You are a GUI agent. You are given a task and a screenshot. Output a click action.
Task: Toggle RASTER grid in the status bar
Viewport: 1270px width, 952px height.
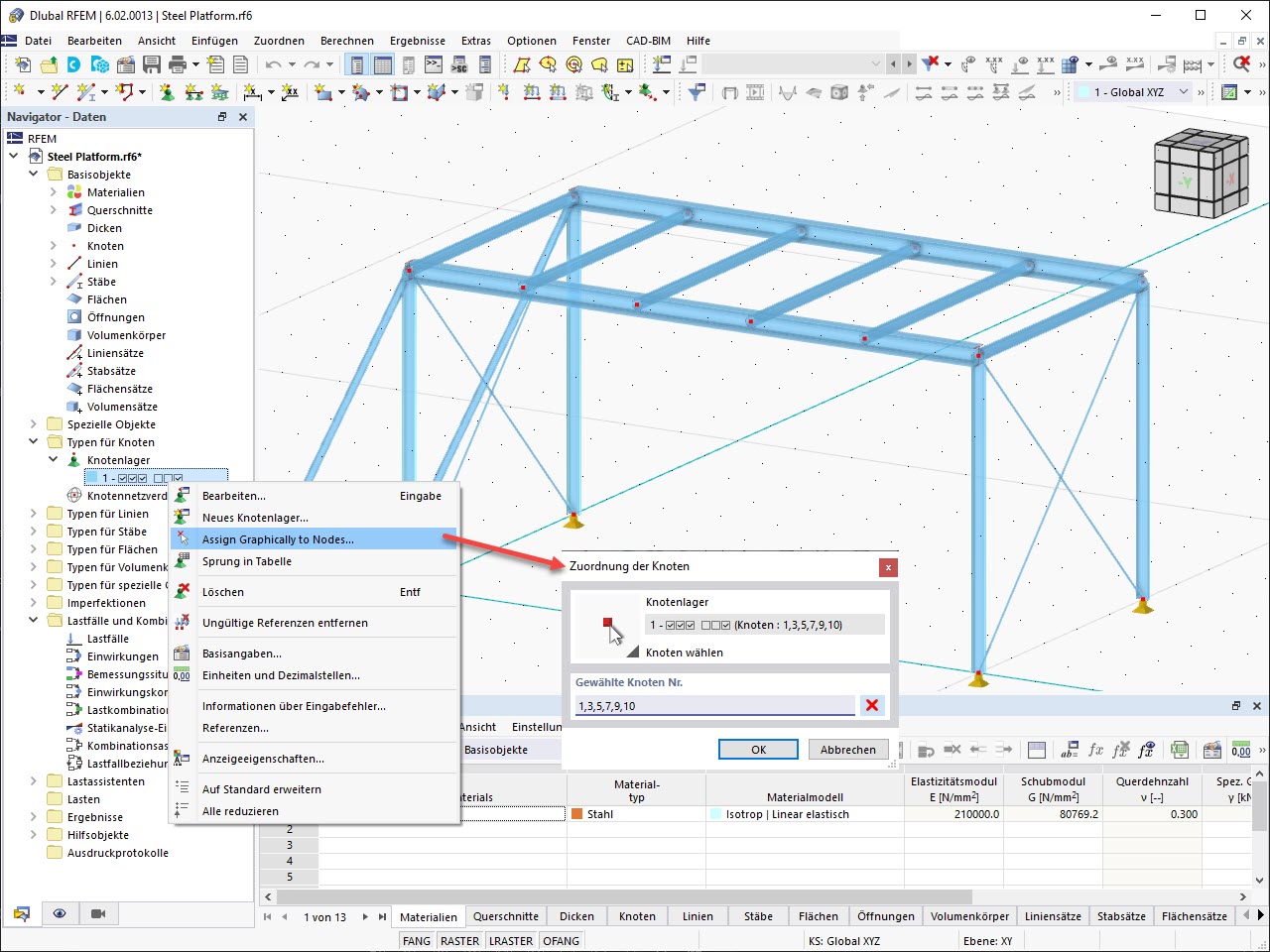[x=459, y=941]
